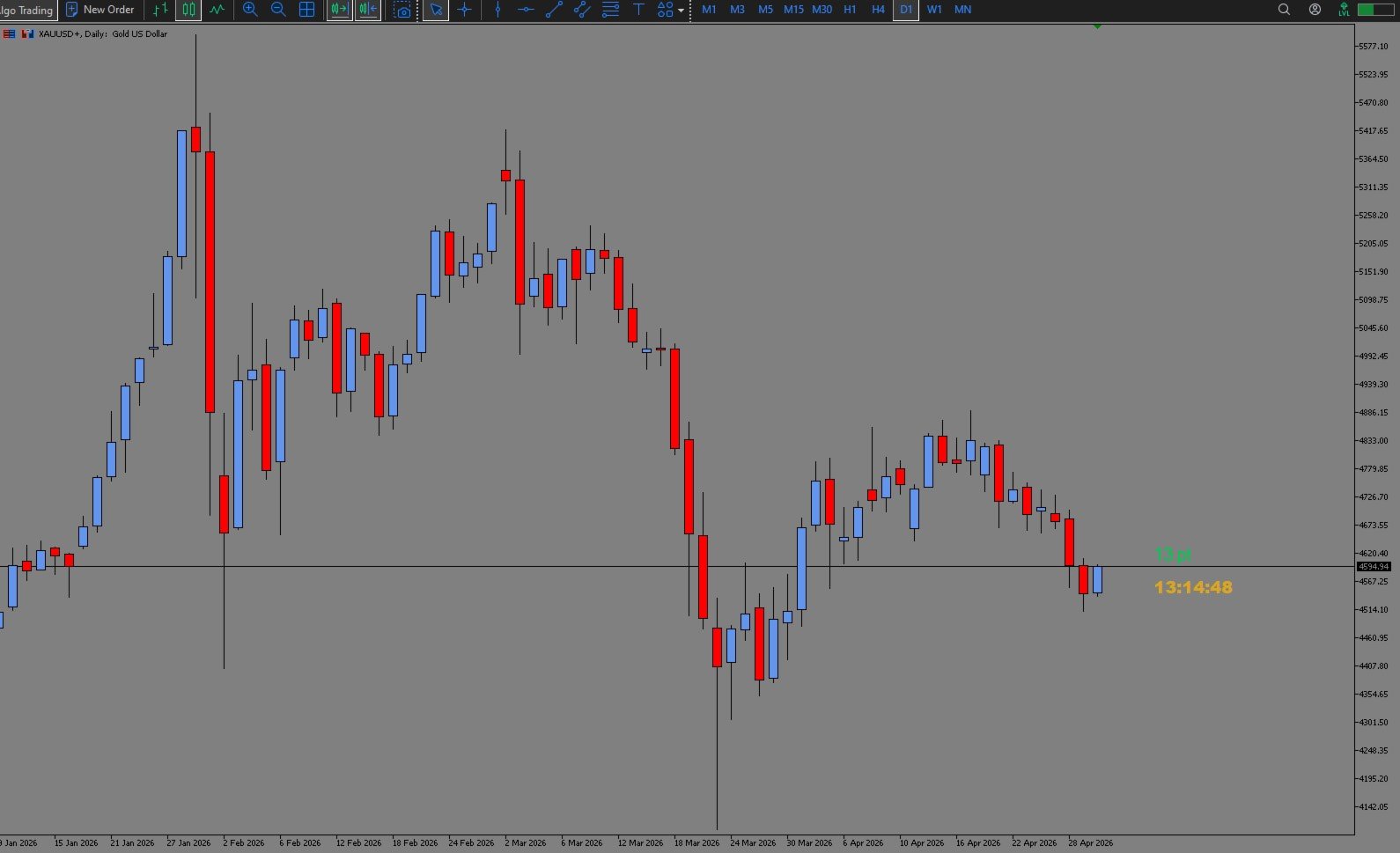Open the shapes objects tool

[665, 10]
